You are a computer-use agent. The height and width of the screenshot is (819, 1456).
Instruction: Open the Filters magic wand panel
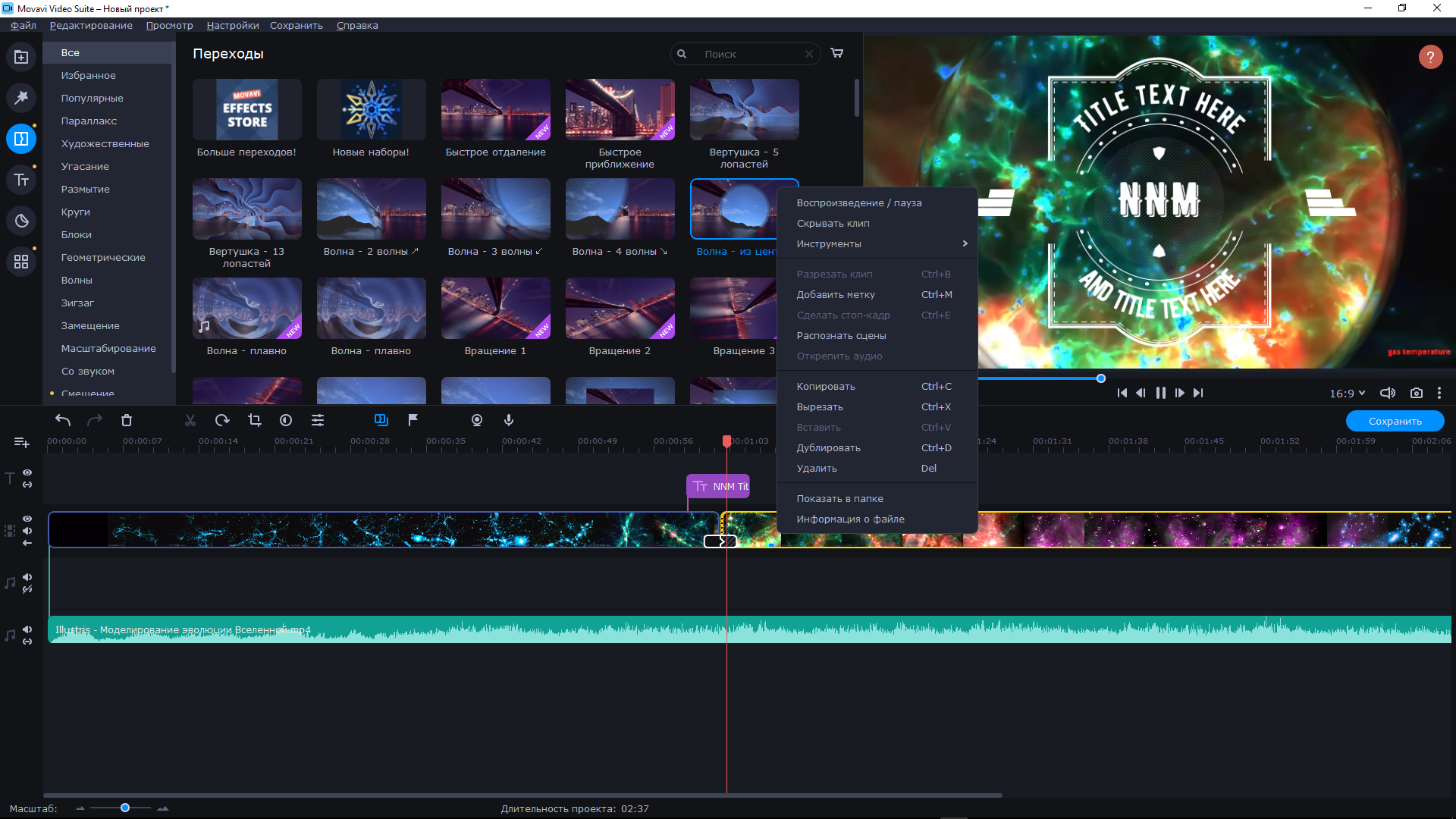pyautogui.click(x=21, y=98)
